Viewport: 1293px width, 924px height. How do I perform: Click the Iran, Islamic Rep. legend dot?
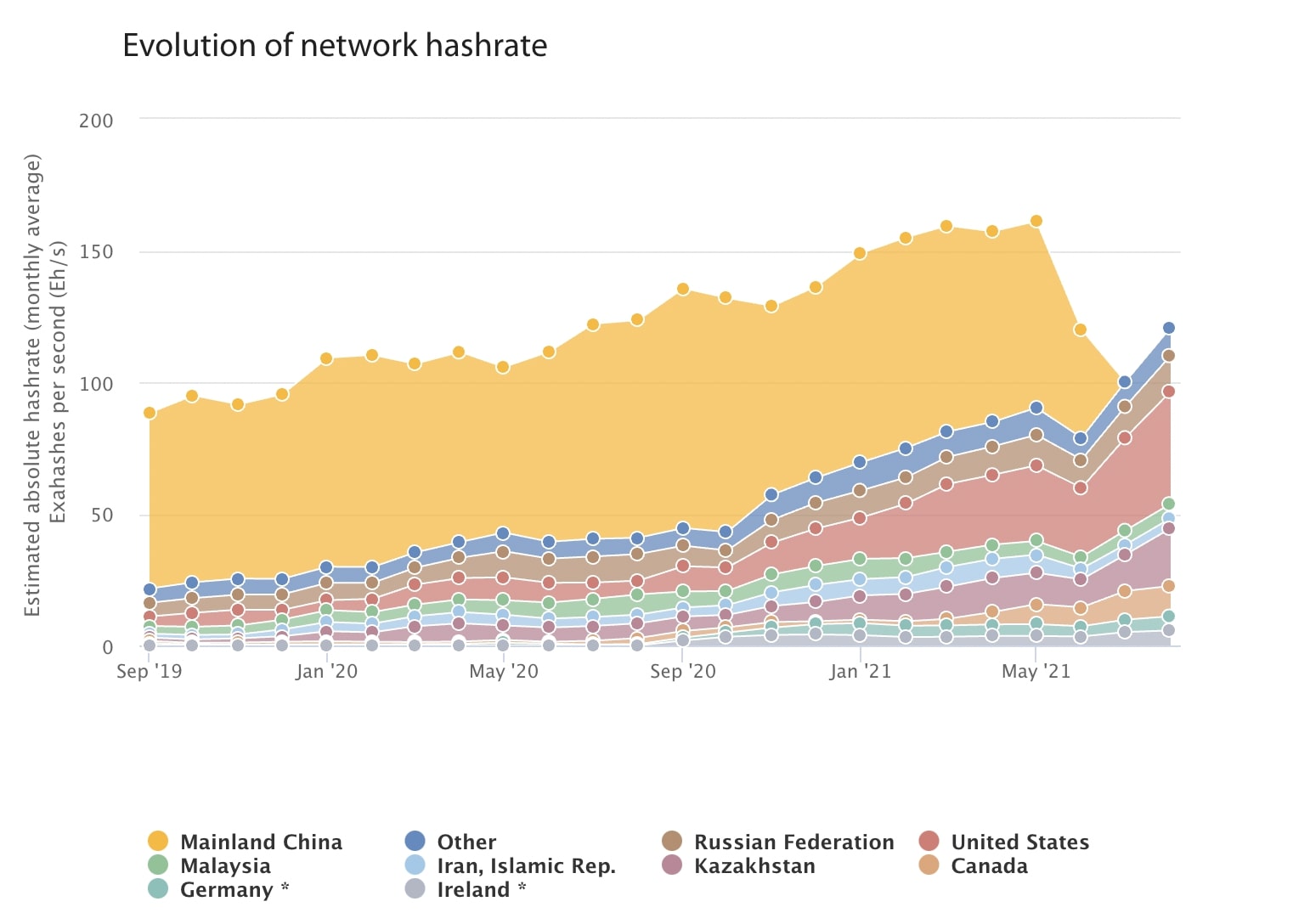[415, 866]
